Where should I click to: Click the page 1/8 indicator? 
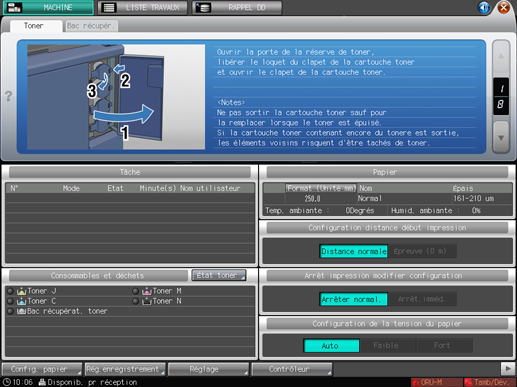tap(501, 96)
